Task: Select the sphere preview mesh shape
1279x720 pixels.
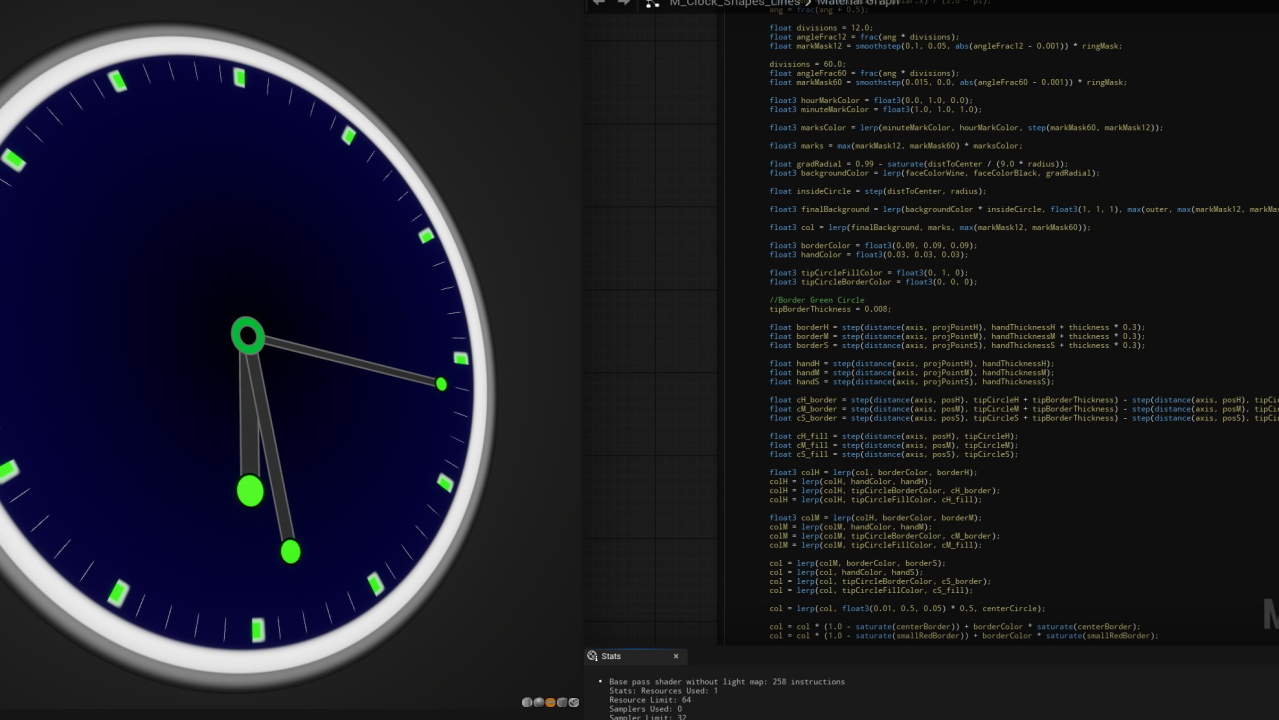Action: [x=537, y=702]
